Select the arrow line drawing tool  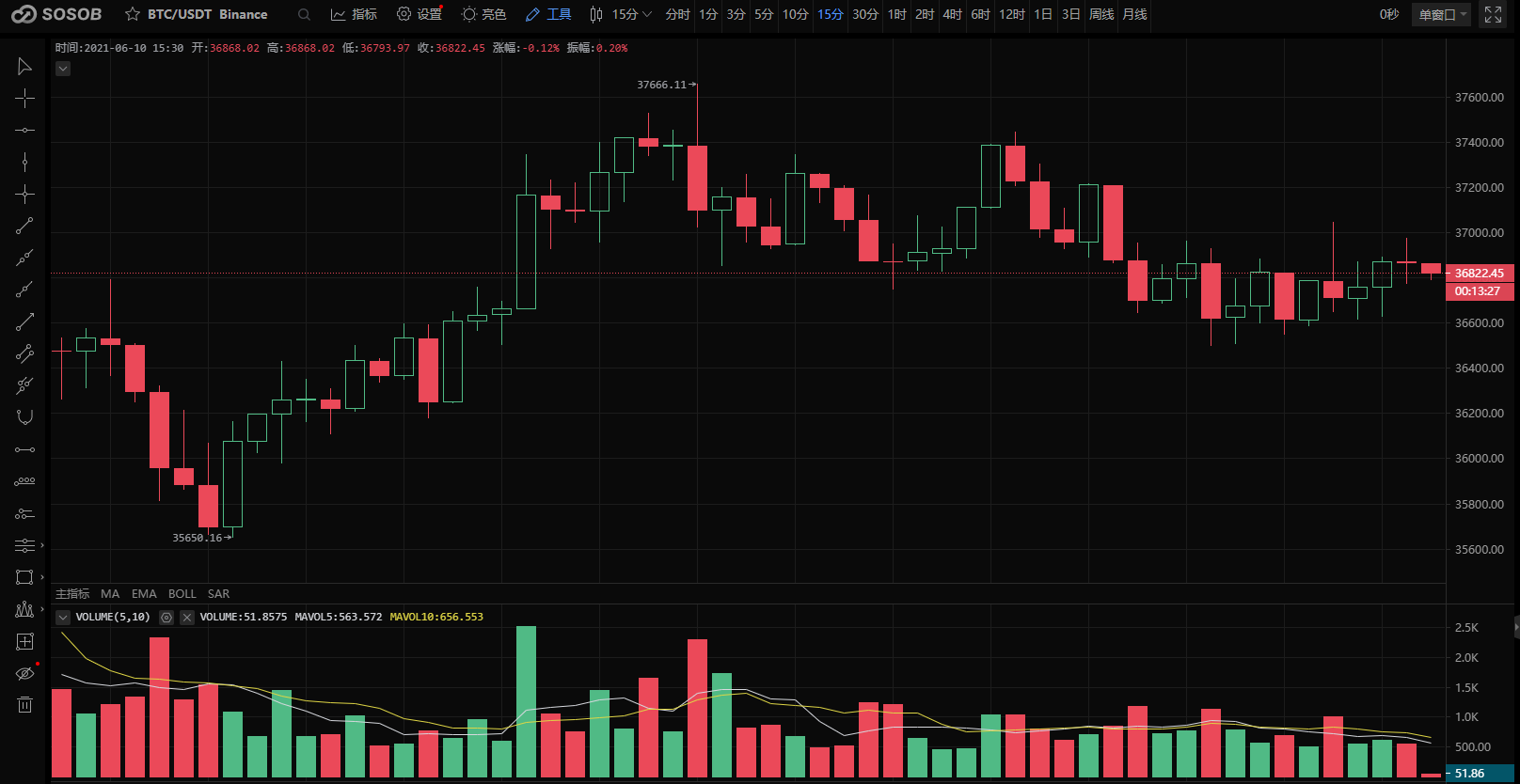24,321
